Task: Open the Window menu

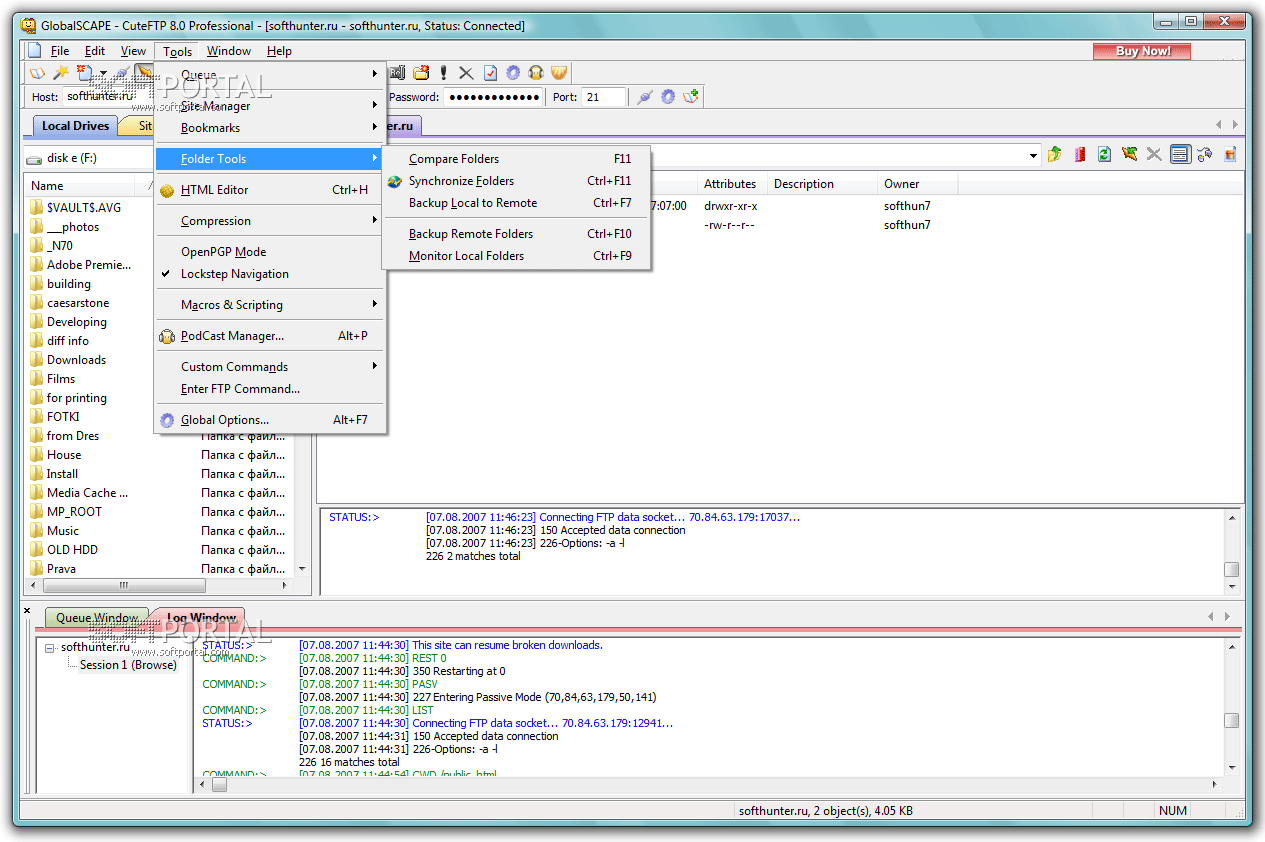Action: coord(229,51)
